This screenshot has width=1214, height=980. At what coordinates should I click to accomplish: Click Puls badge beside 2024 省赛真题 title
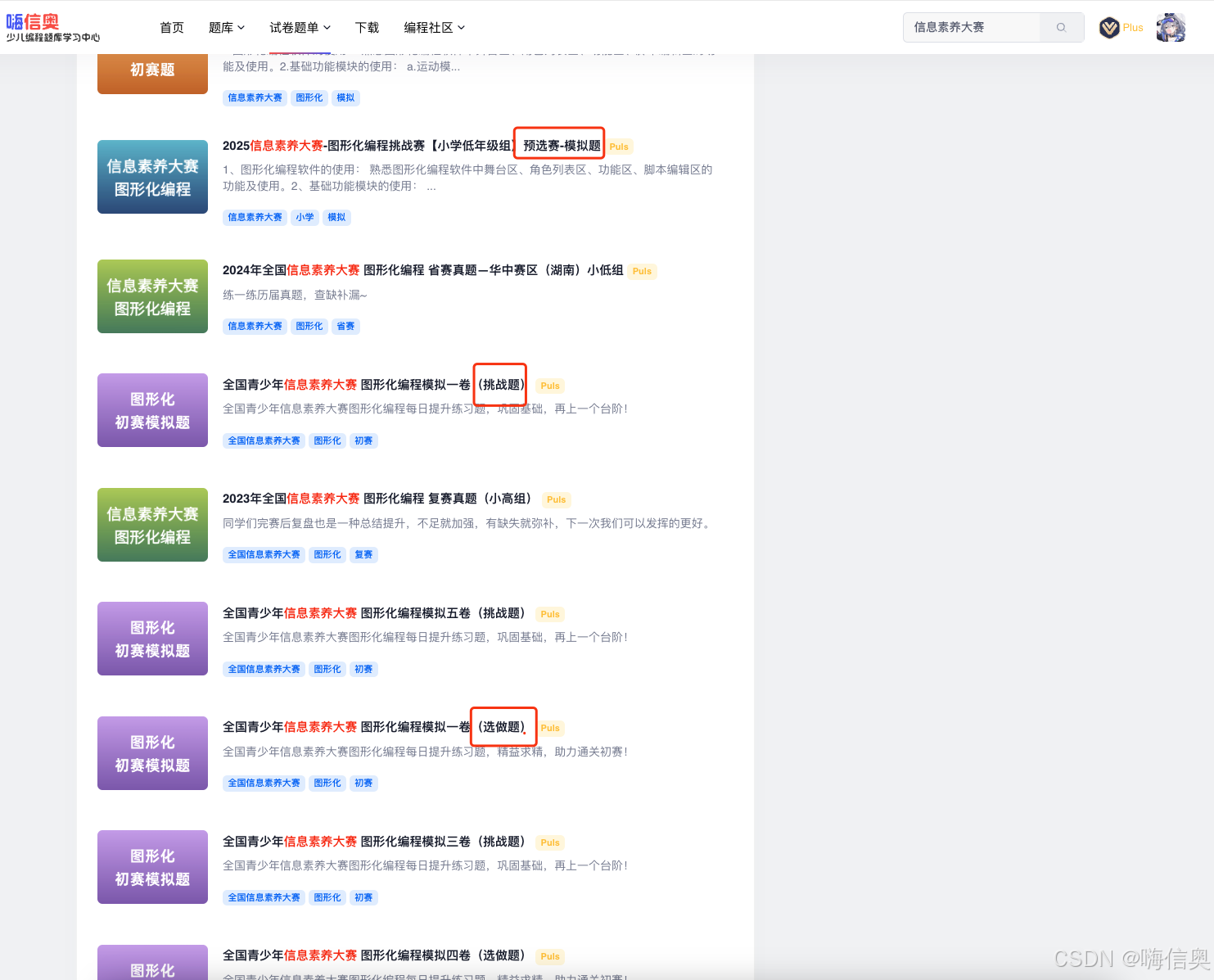click(643, 271)
